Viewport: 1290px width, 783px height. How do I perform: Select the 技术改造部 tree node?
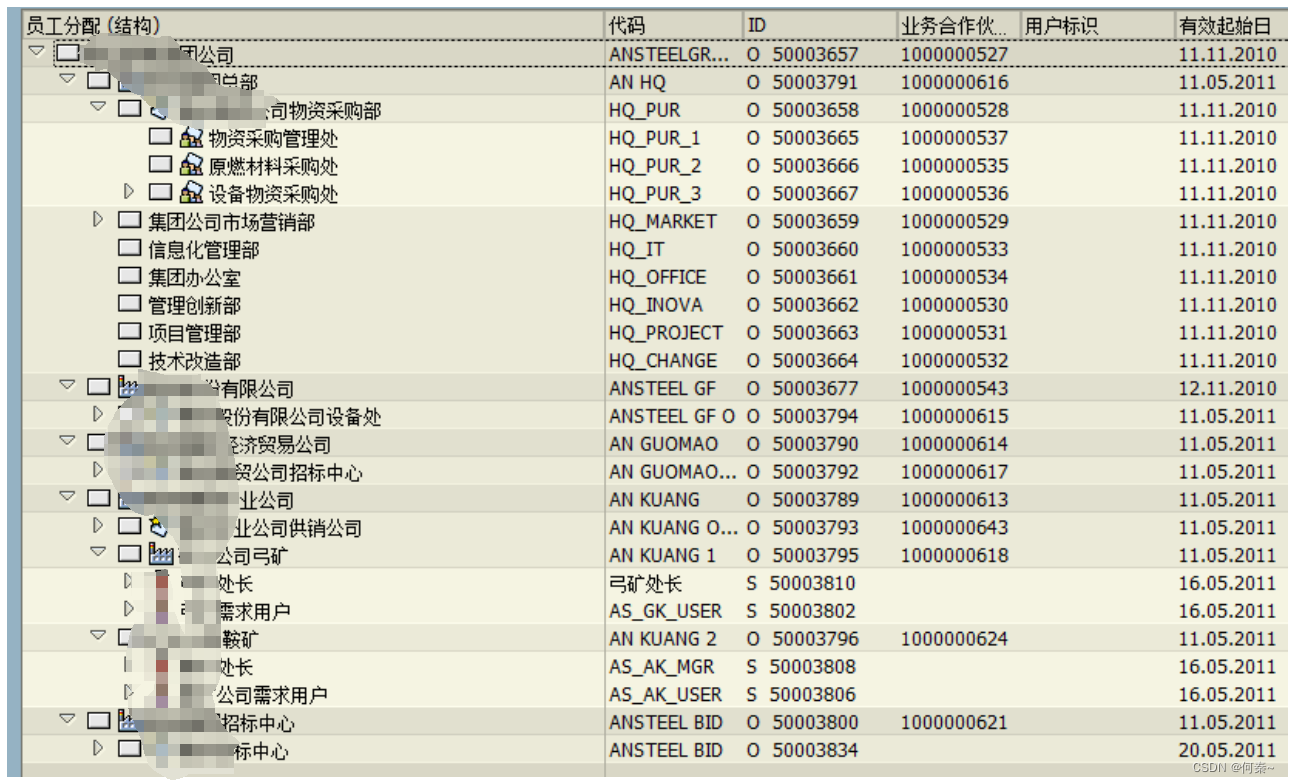(x=194, y=361)
